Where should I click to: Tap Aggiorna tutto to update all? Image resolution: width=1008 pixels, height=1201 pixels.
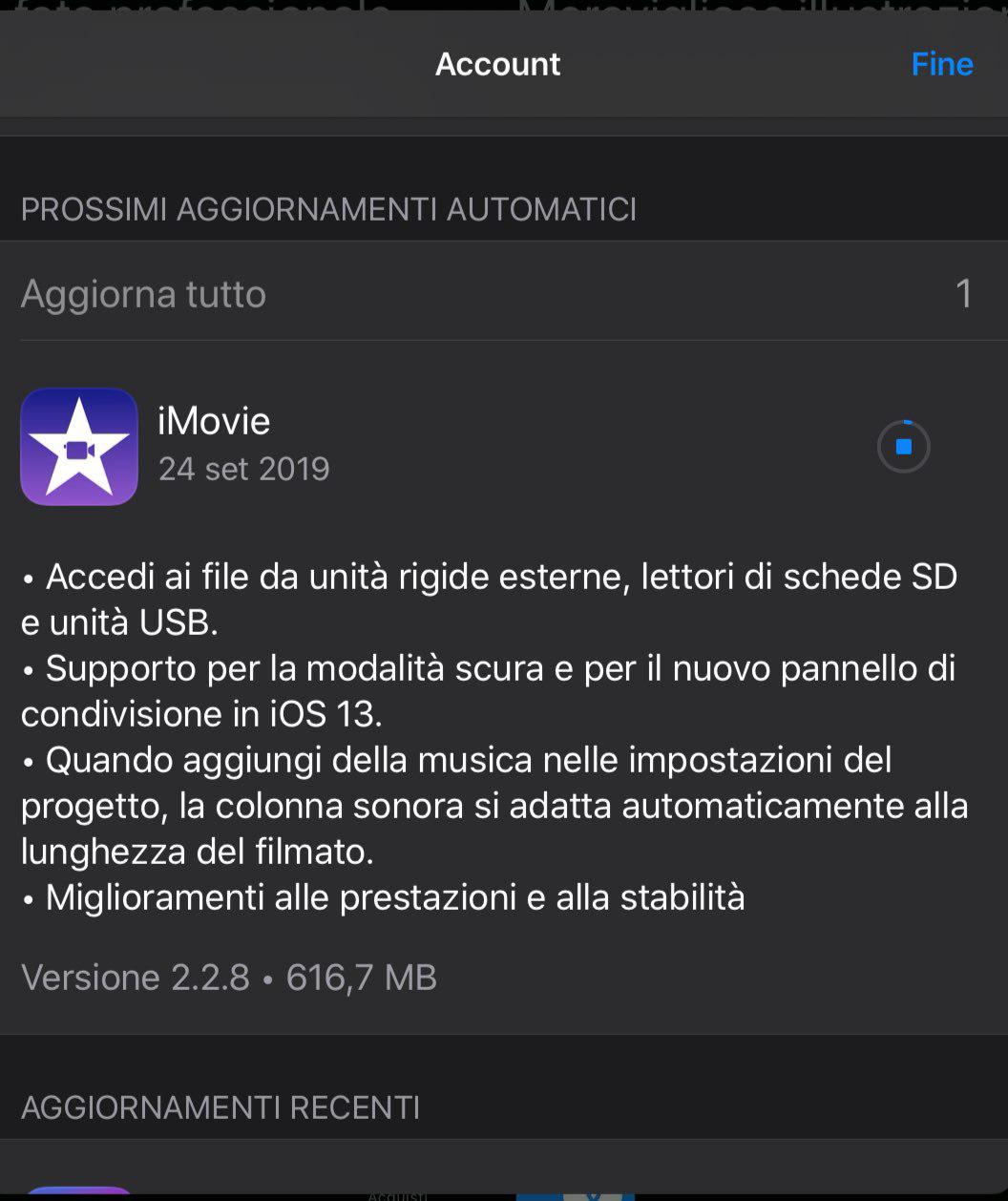click(143, 294)
